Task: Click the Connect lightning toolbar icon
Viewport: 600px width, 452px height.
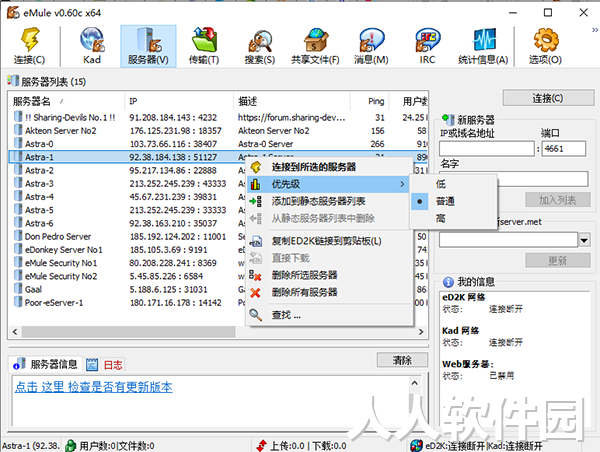Action: pos(29,39)
